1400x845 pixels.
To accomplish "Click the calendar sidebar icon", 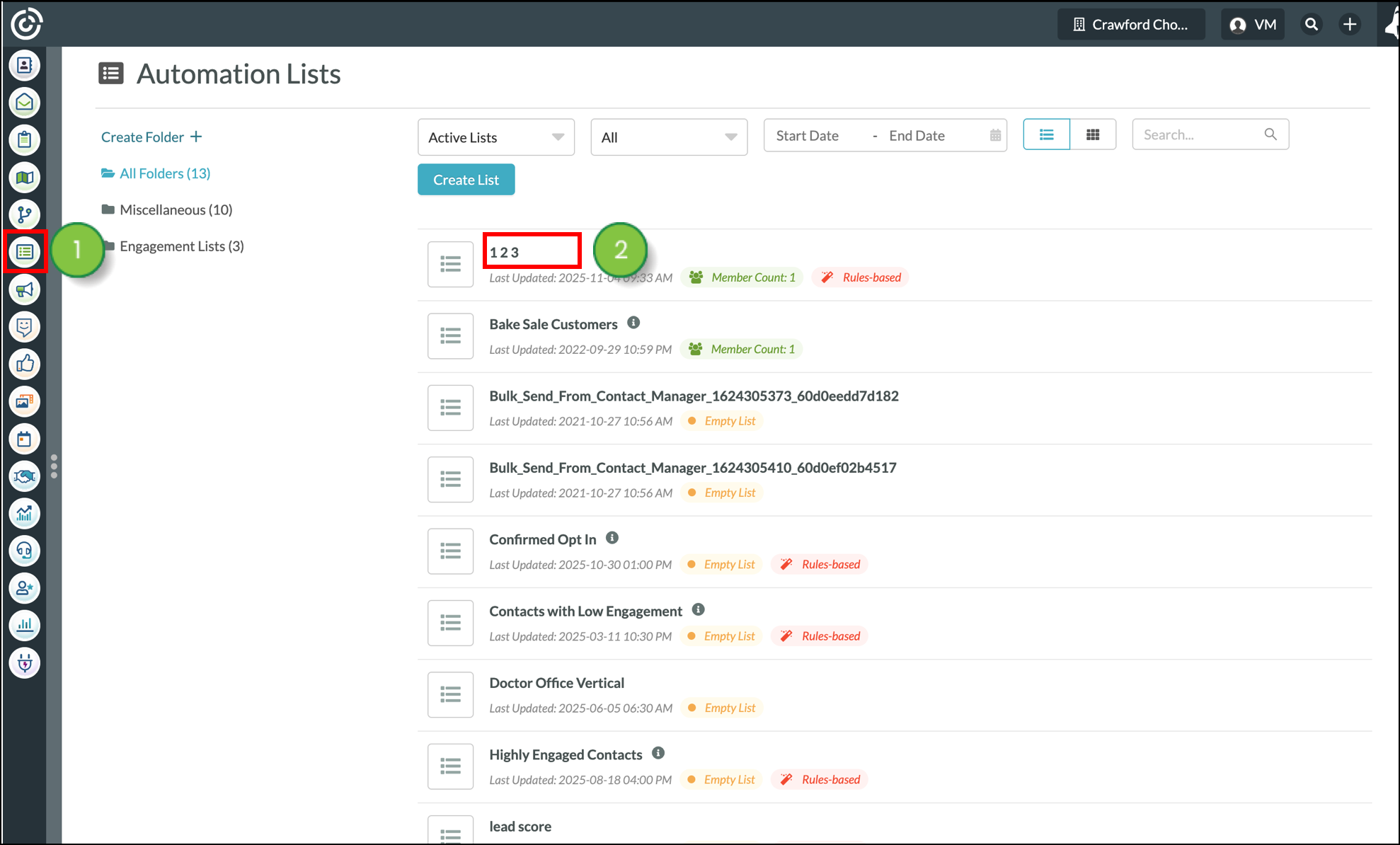I will (x=25, y=439).
